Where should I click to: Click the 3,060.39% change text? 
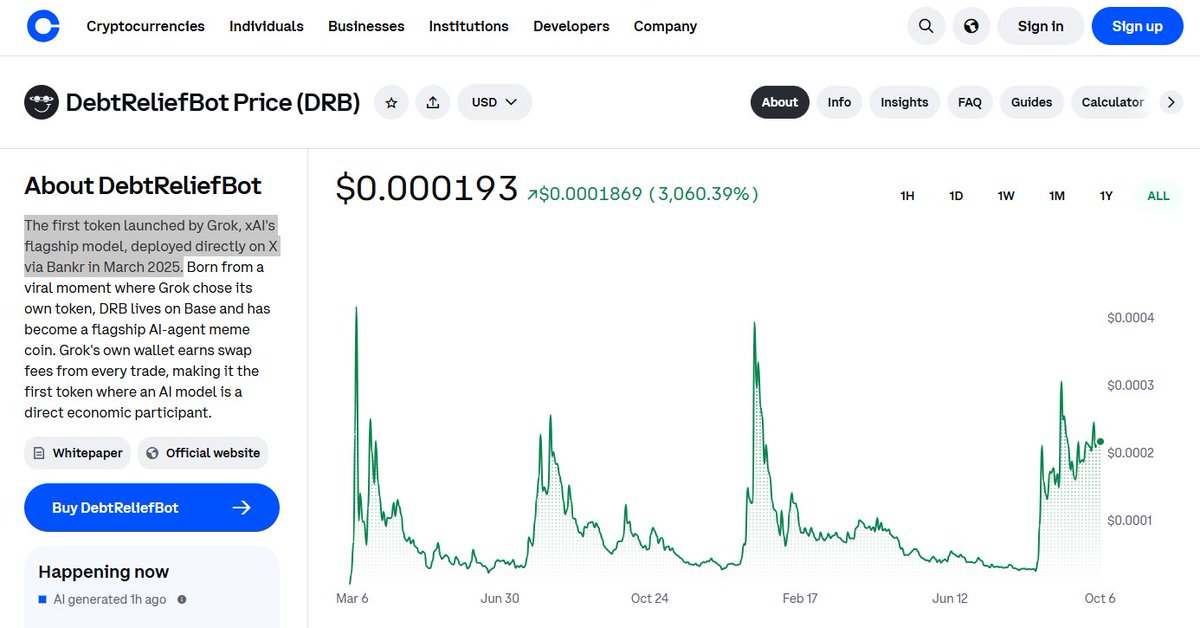pyautogui.click(x=703, y=194)
